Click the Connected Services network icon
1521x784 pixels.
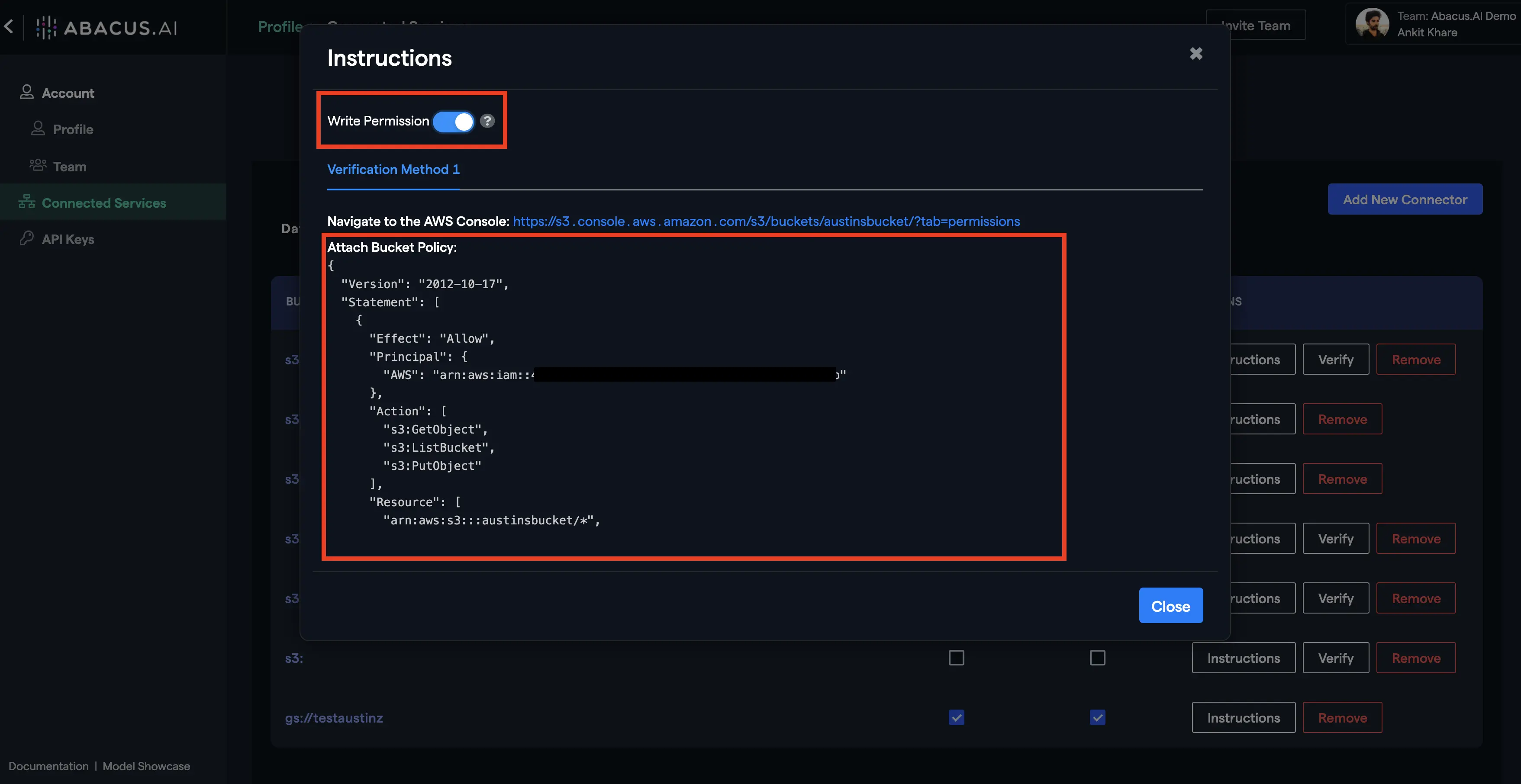click(26, 202)
